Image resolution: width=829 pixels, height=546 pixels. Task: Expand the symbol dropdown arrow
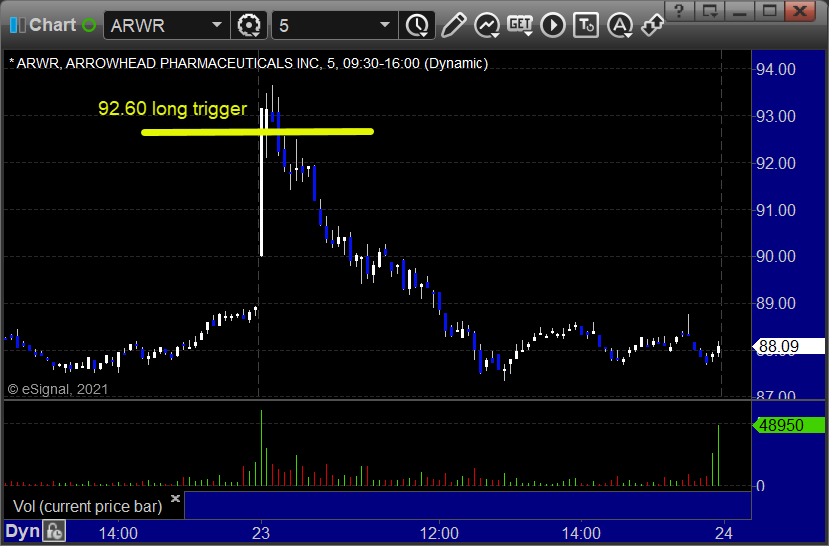click(217, 25)
